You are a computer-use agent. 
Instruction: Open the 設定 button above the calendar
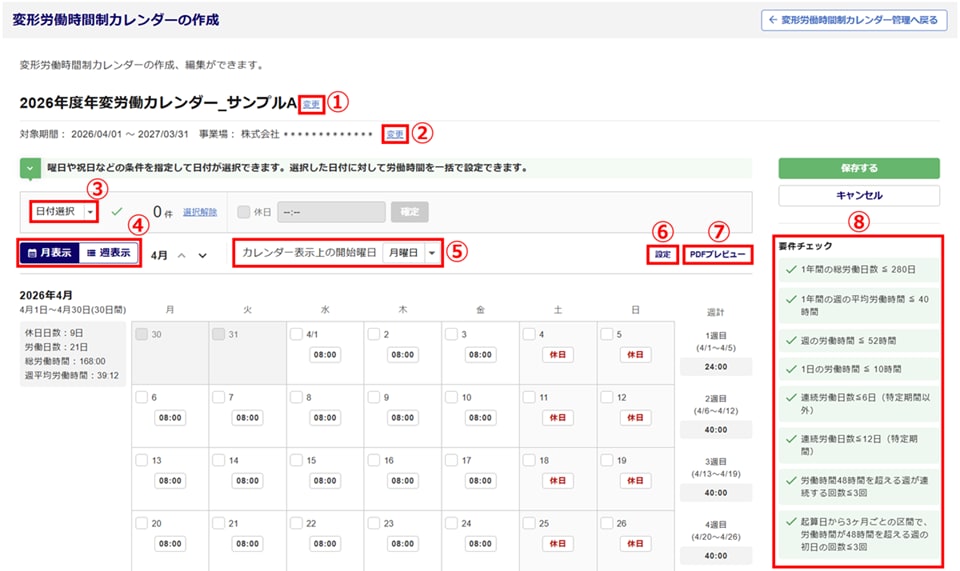coord(662,255)
